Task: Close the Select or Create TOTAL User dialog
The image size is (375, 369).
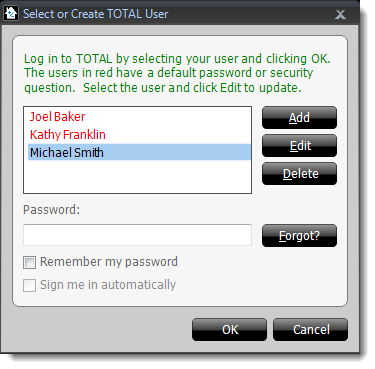Action: [x=340, y=15]
